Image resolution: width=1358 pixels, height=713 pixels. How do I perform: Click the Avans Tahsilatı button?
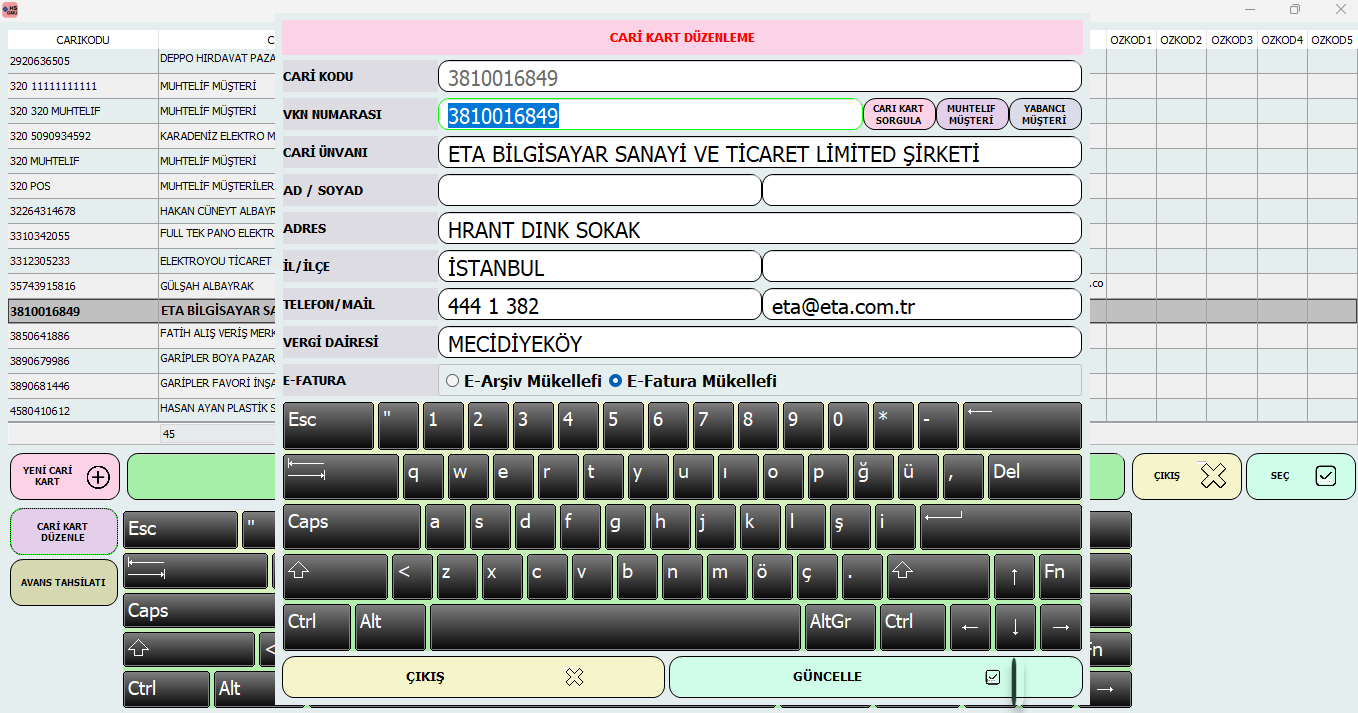click(x=64, y=582)
